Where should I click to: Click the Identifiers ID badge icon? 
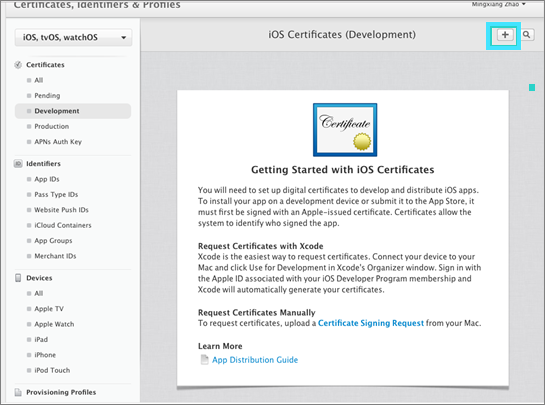(x=18, y=164)
